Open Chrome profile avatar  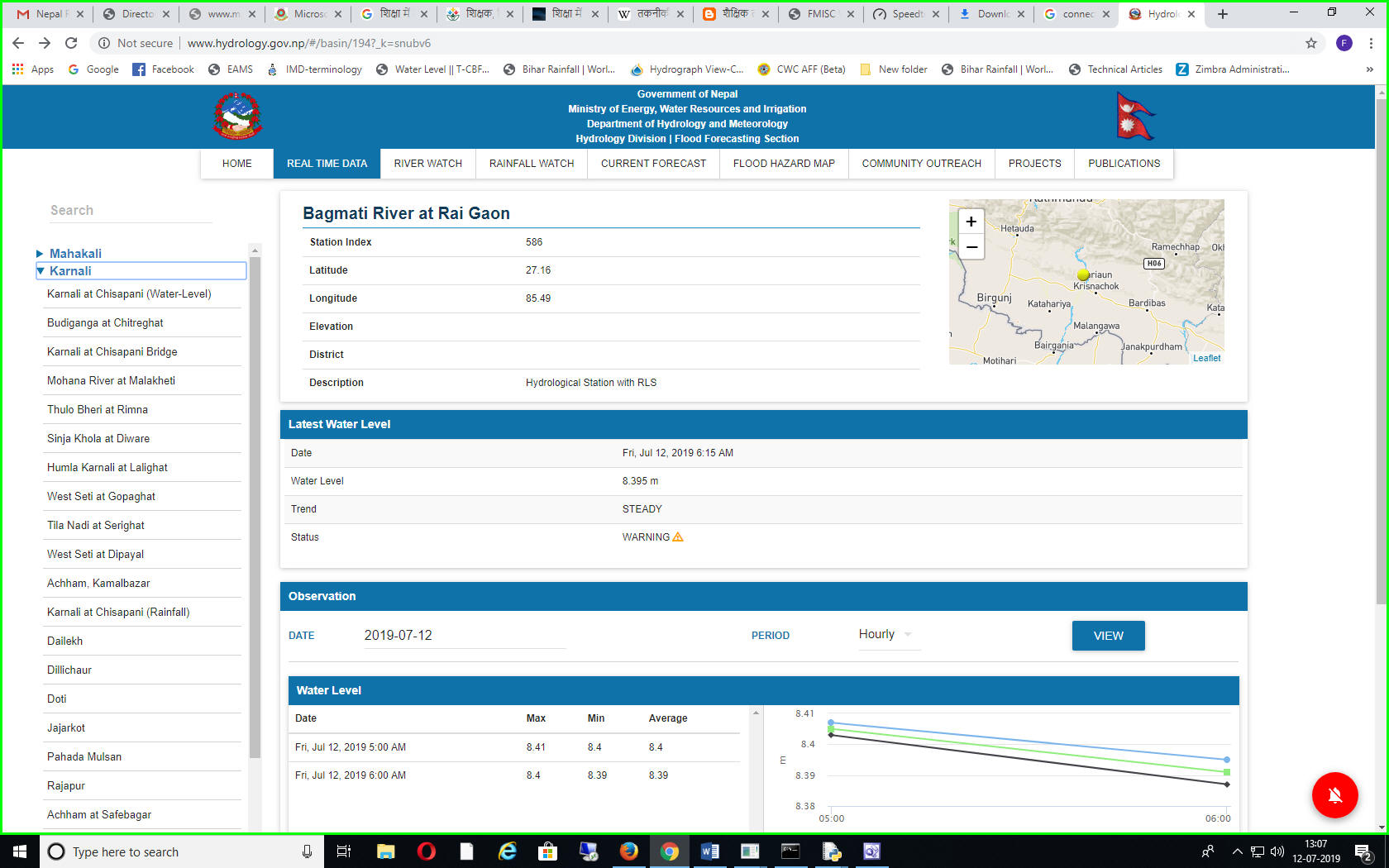[1344, 43]
